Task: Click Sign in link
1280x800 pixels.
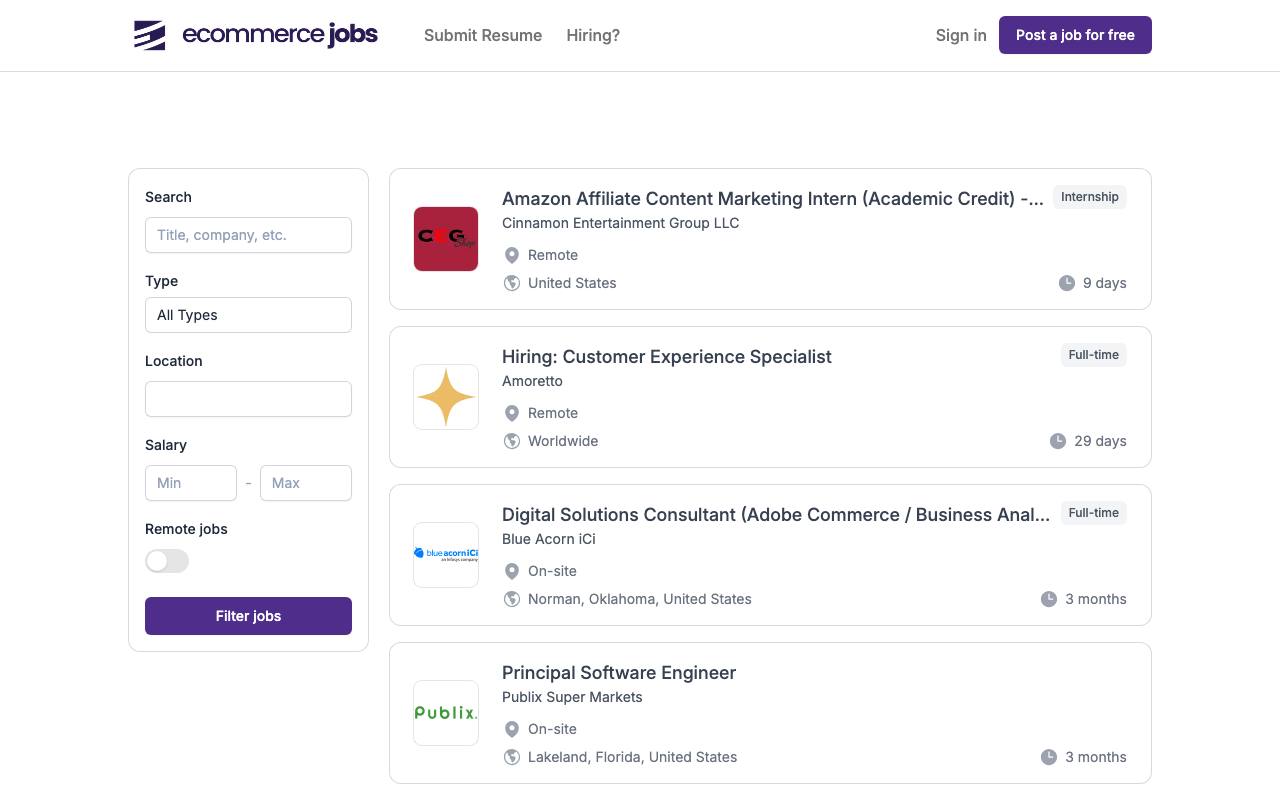Action: (961, 35)
